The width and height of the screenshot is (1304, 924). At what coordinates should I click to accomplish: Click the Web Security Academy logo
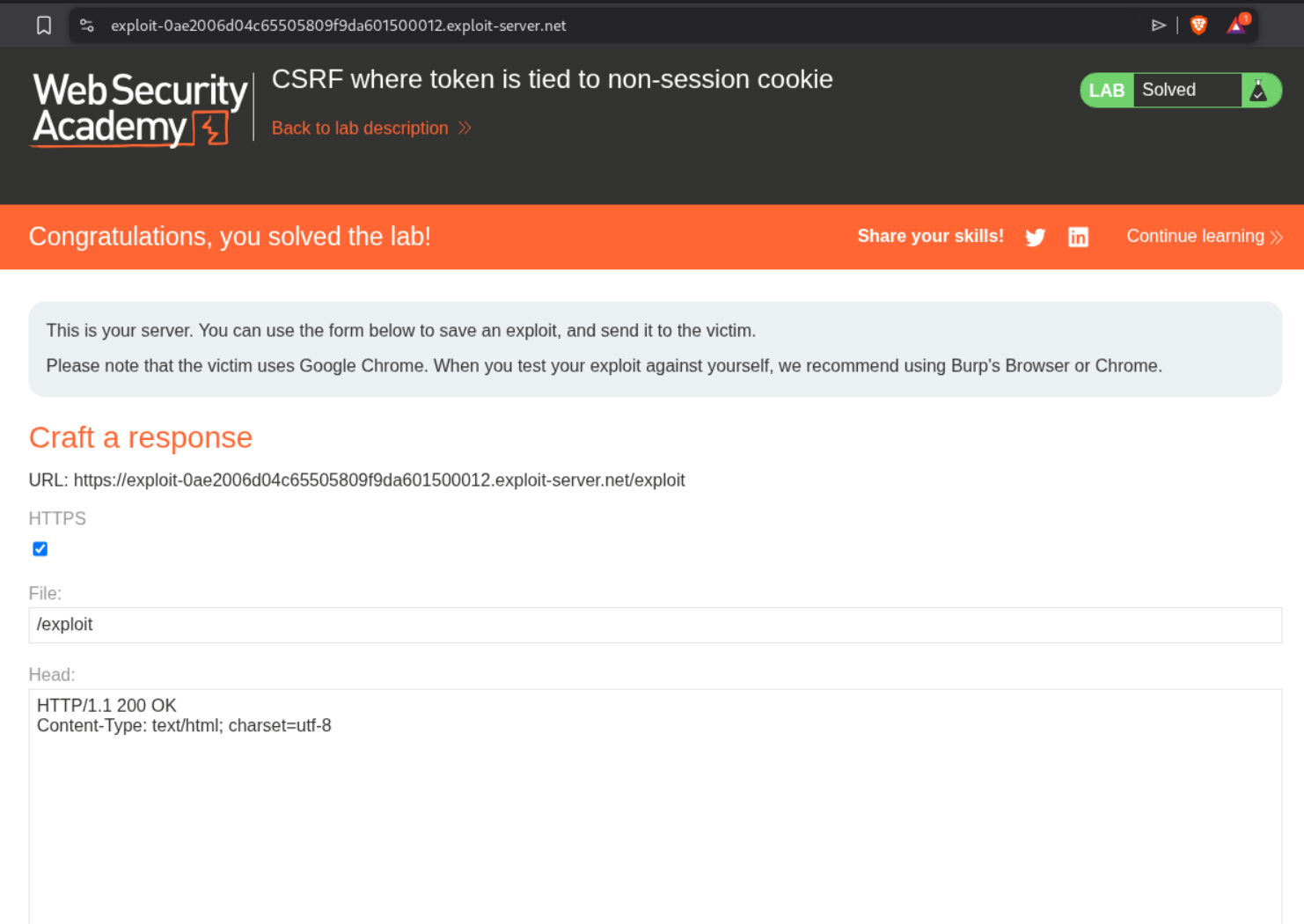pos(140,109)
